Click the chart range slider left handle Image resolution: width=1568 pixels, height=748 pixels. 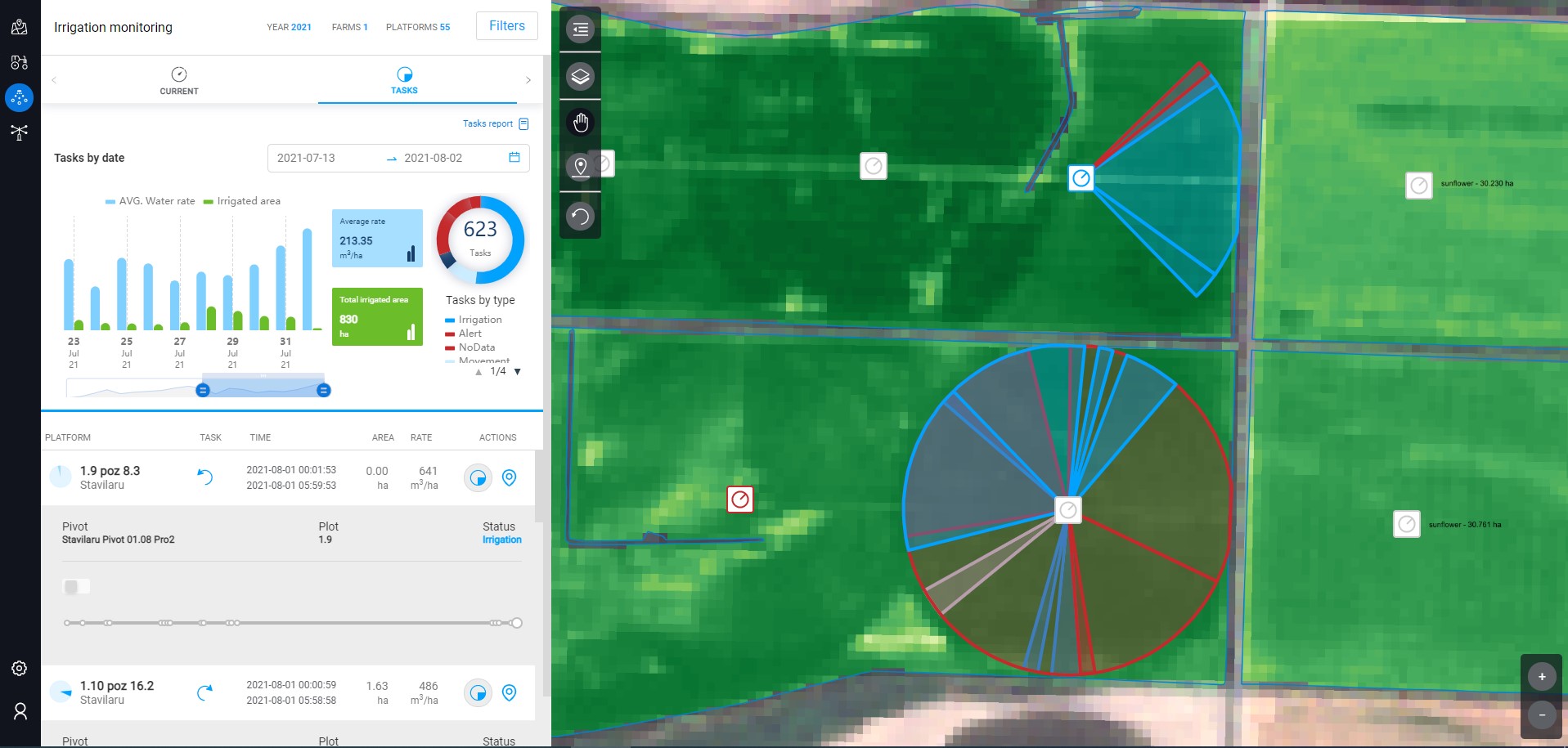[x=203, y=391]
